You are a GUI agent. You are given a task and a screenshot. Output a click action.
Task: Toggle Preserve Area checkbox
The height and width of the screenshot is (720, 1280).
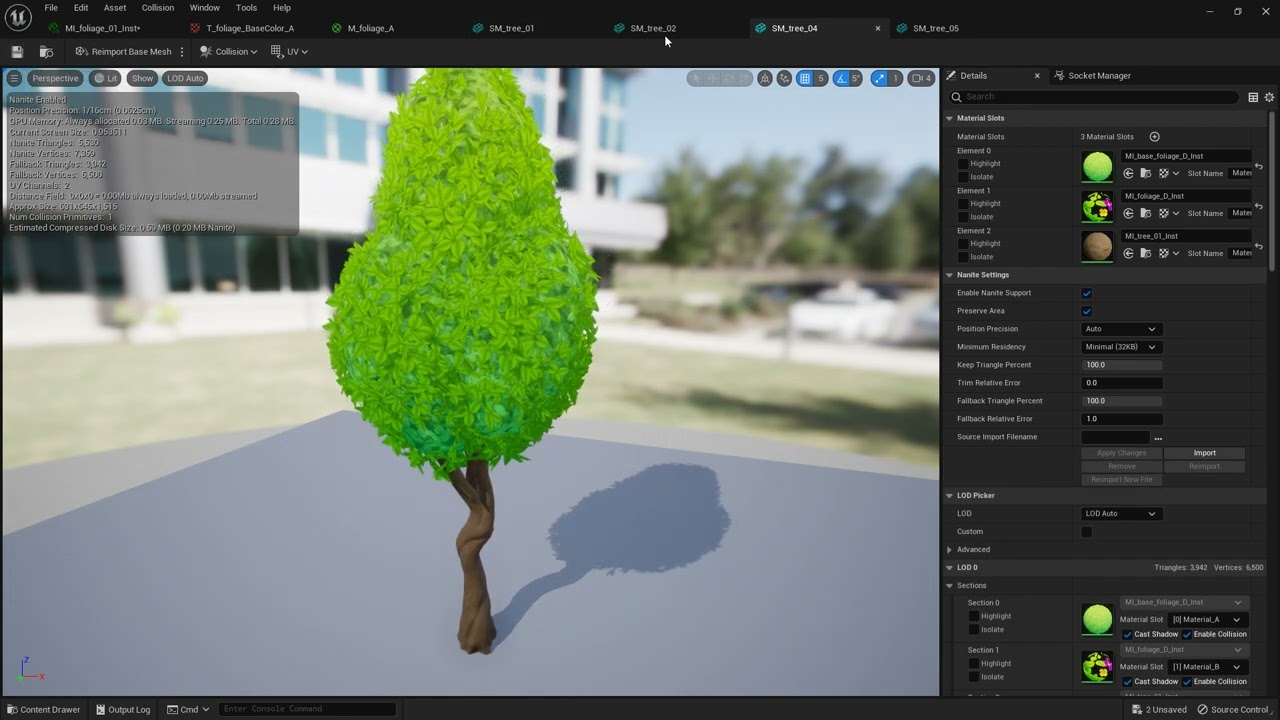tap(1087, 311)
